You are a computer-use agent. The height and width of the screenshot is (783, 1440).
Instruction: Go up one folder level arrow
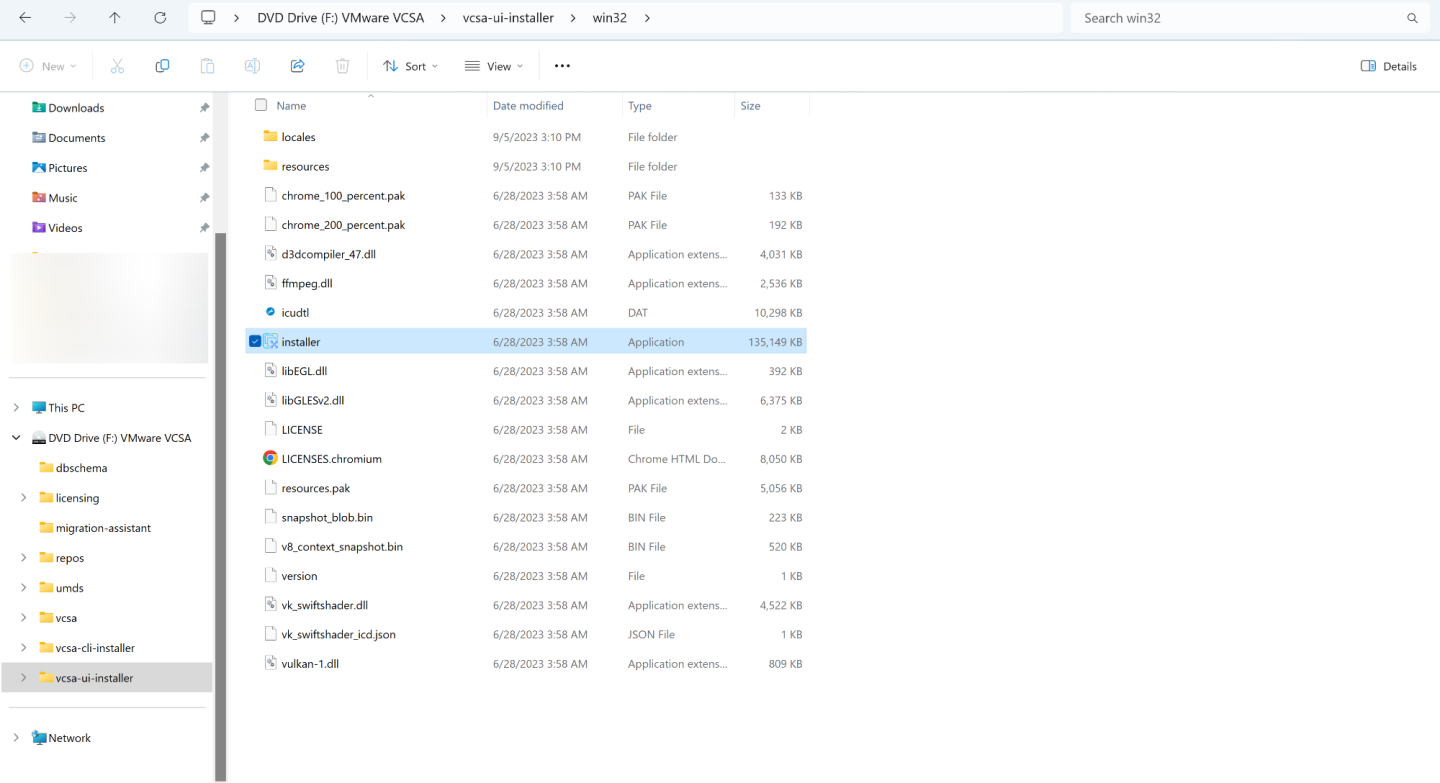[x=115, y=18]
